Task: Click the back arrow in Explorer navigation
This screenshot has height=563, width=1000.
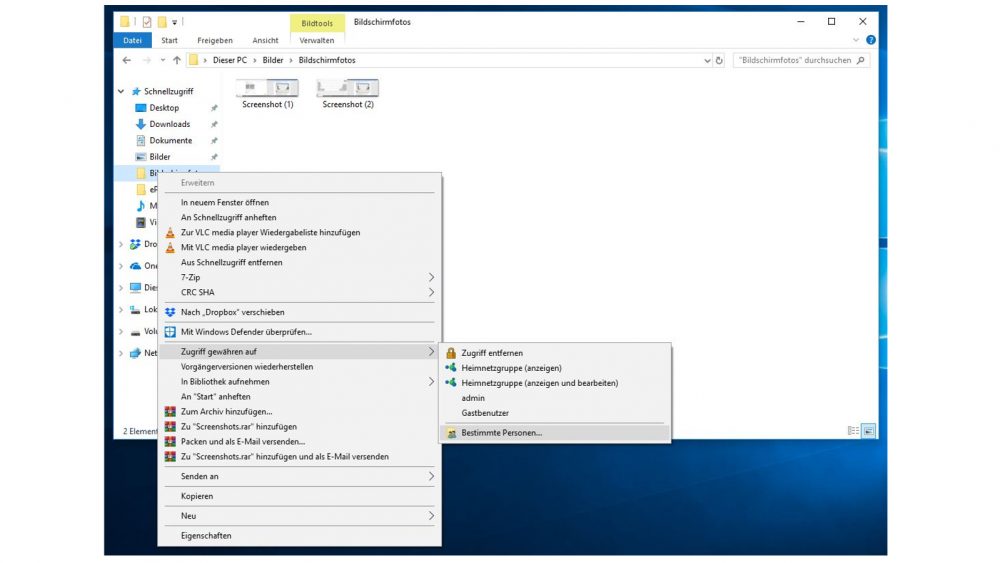Action: 127,61
